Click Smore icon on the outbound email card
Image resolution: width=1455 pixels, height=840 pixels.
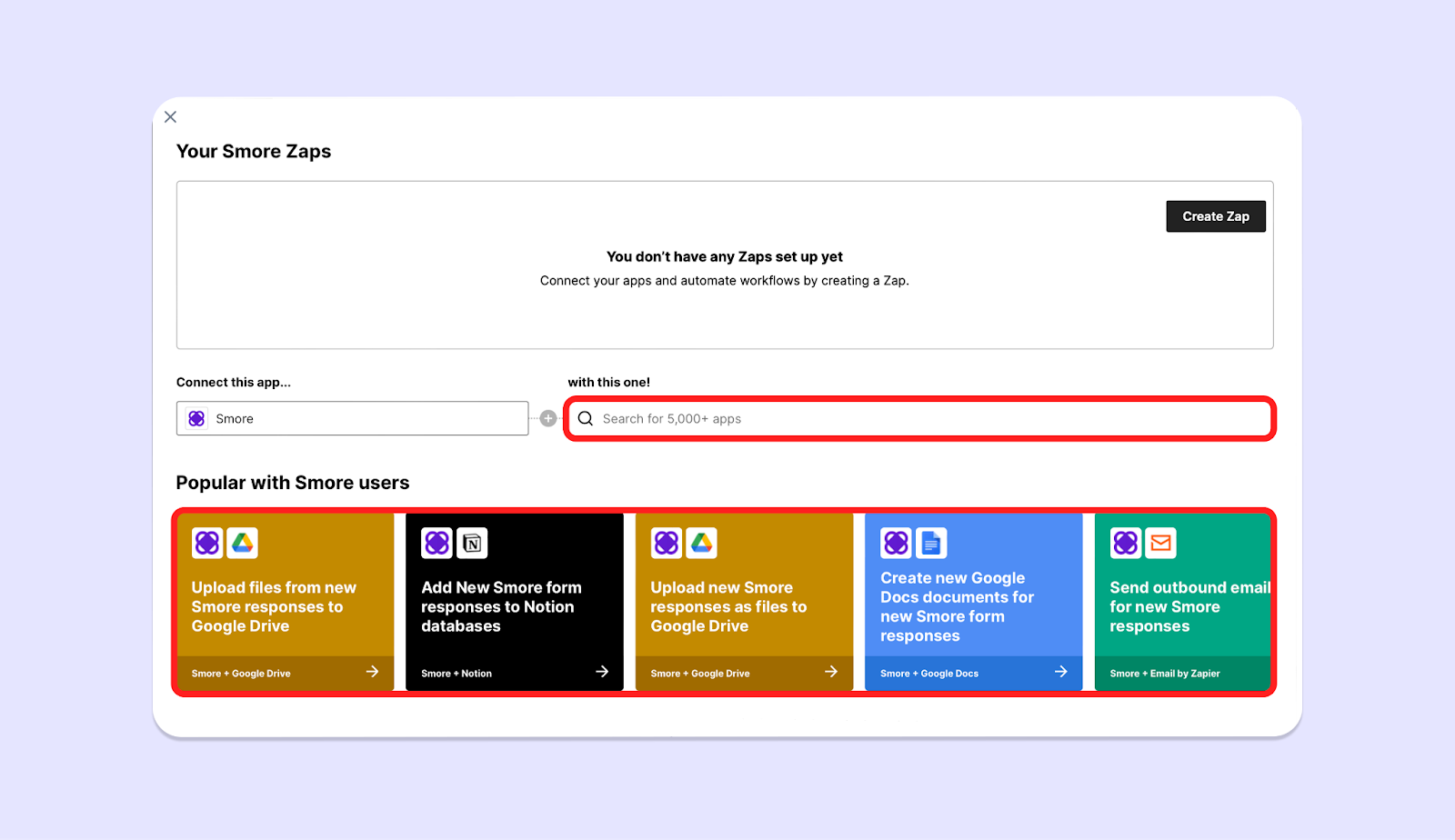pos(1126,543)
